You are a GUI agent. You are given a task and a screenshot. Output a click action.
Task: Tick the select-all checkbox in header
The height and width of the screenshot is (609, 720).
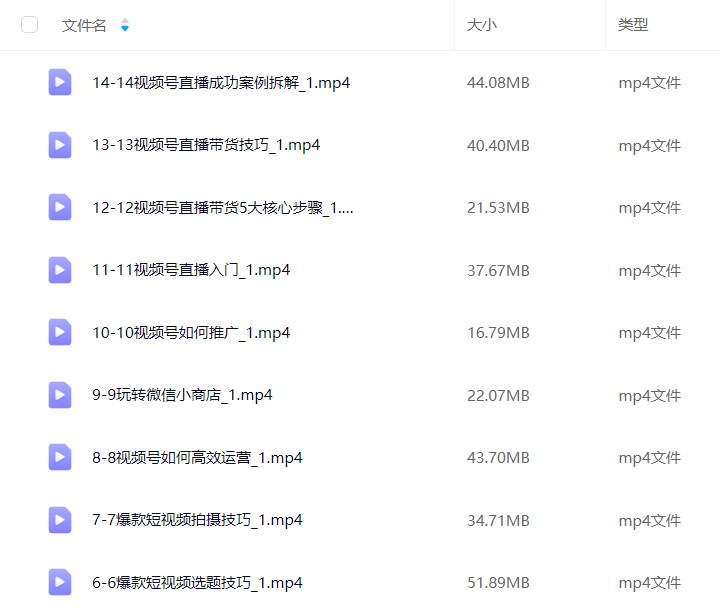point(29,25)
